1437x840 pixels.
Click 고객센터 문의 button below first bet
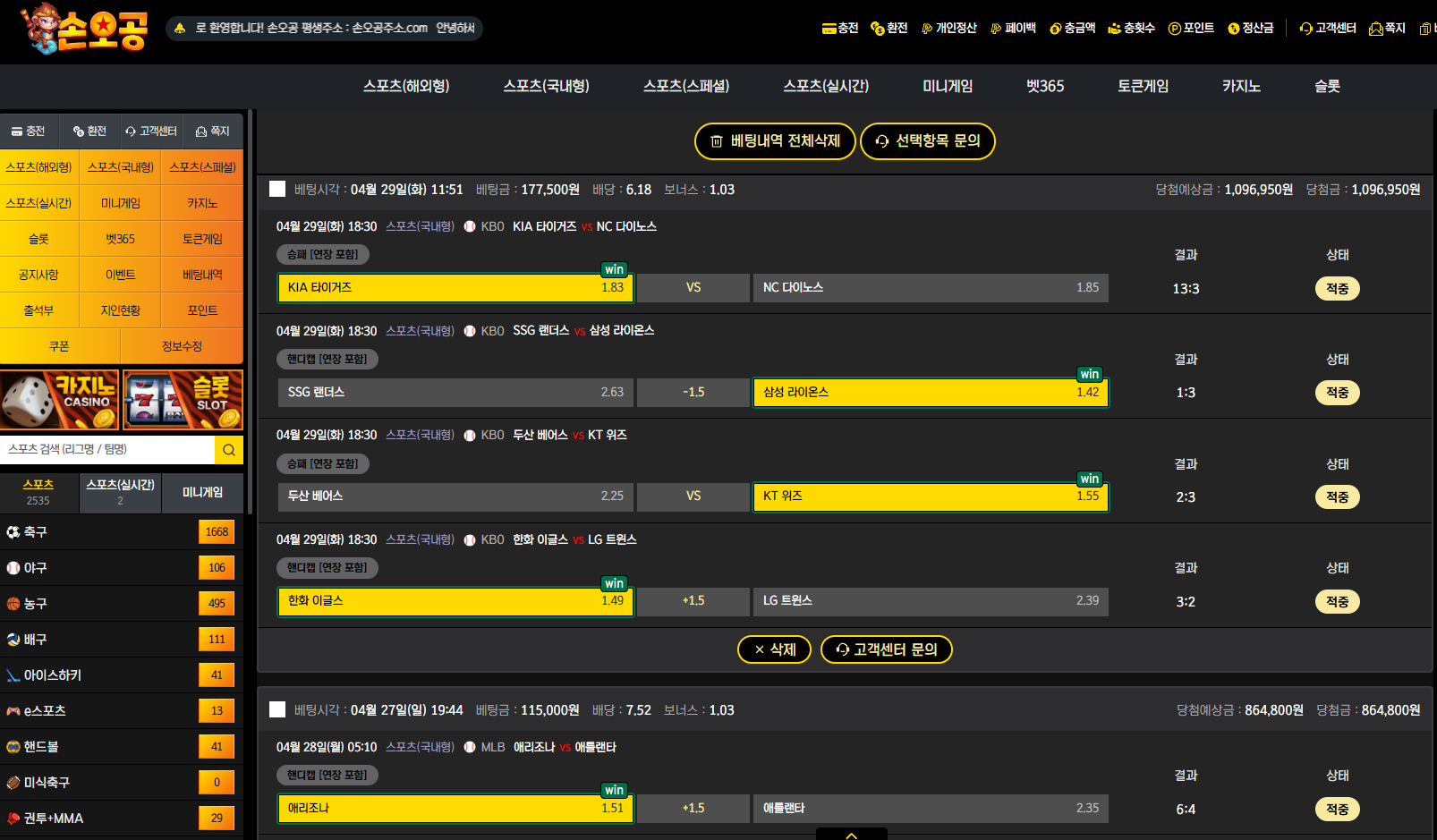[887, 649]
